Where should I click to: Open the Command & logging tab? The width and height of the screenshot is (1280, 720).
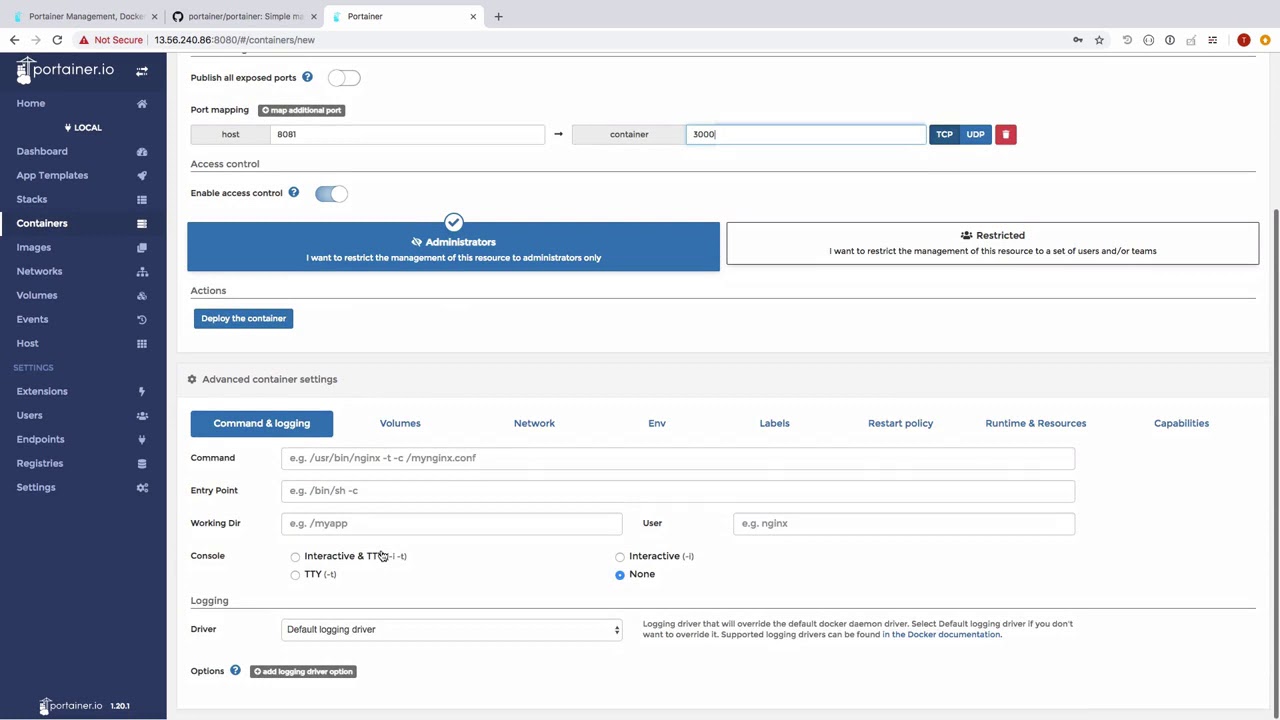(262, 423)
